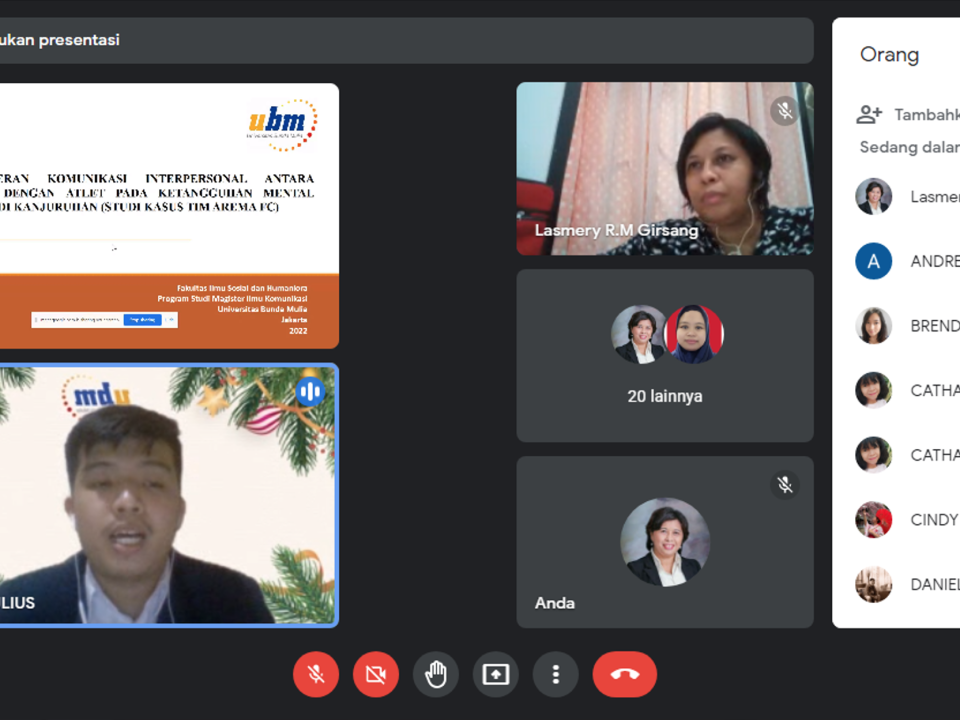Viewport: 960px width, 720px height.
Task: Click presentation notification banner at top
Action: click(407, 40)
